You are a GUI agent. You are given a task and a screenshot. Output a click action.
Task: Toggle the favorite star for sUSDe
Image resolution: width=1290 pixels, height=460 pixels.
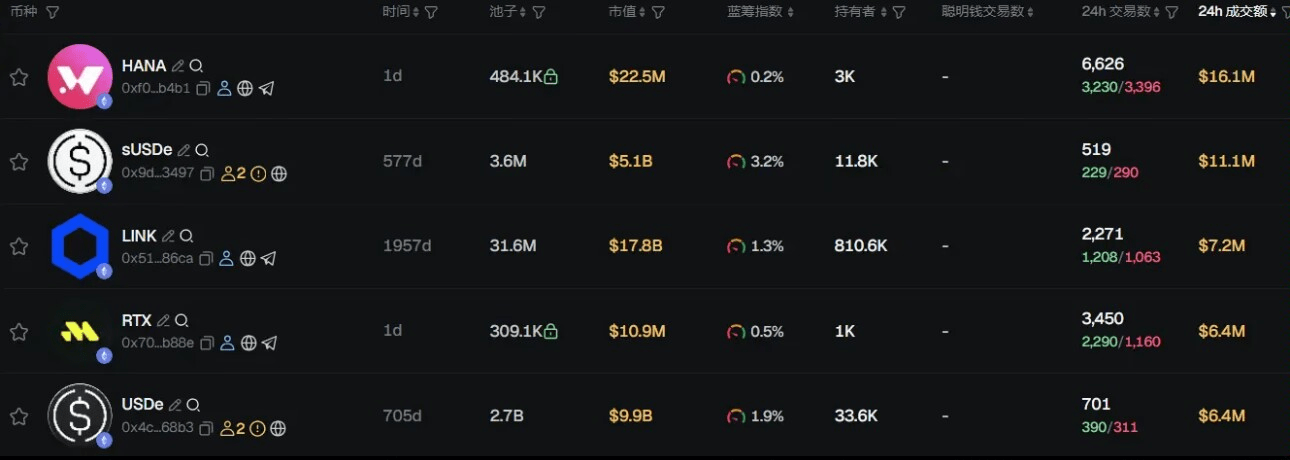(19, 162)
